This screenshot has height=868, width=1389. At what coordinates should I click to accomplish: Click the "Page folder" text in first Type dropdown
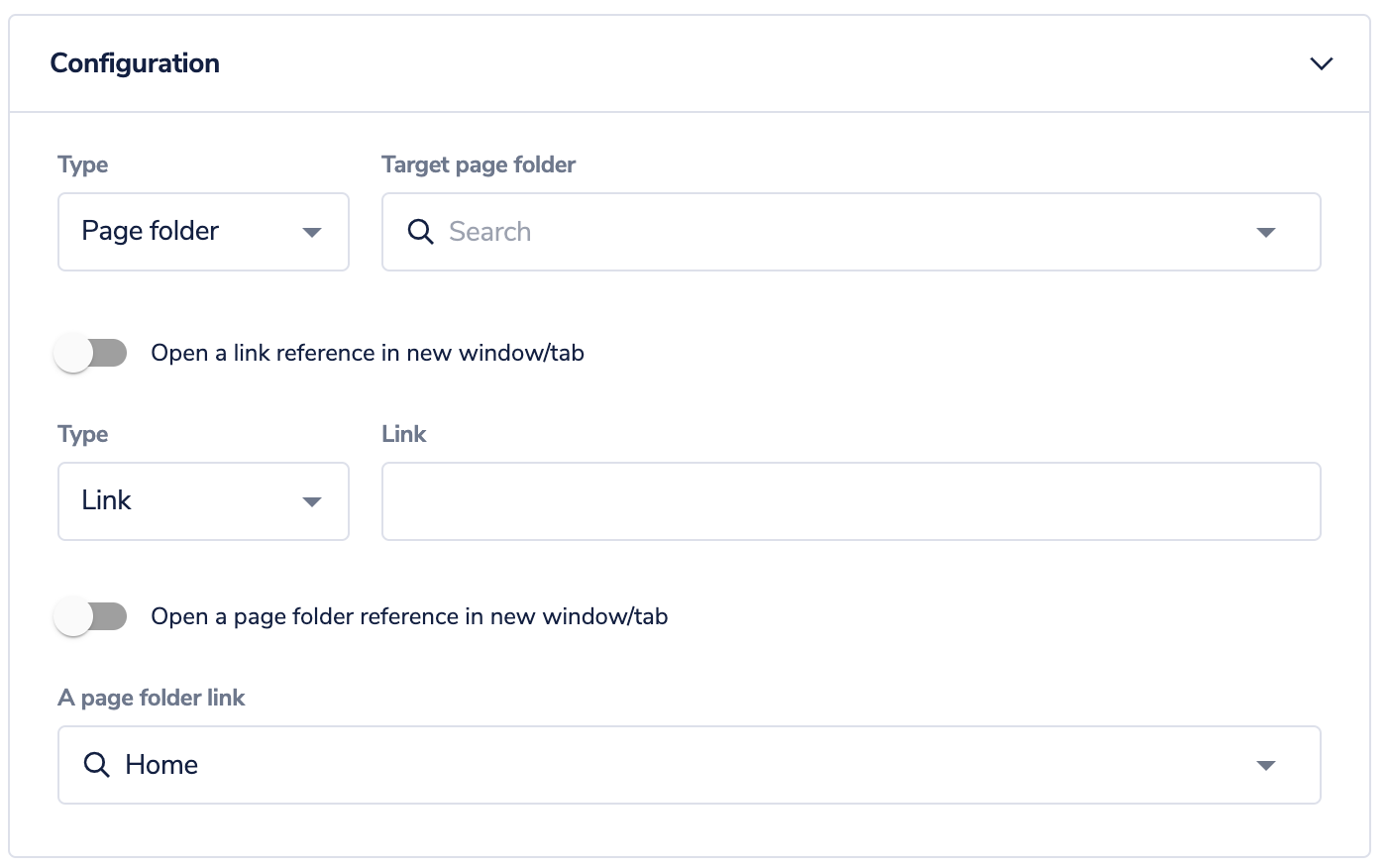(x=151, y=231)
